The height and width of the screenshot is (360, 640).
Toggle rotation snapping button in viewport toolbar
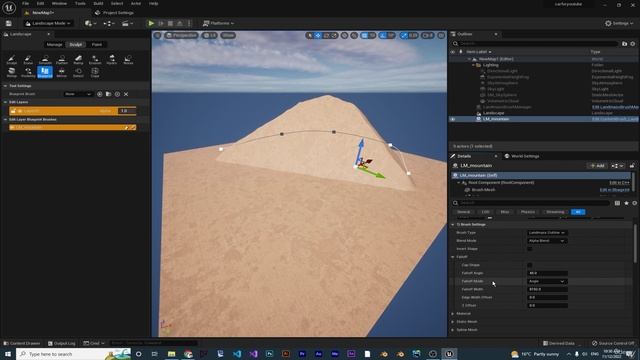[x=382, y=36]
